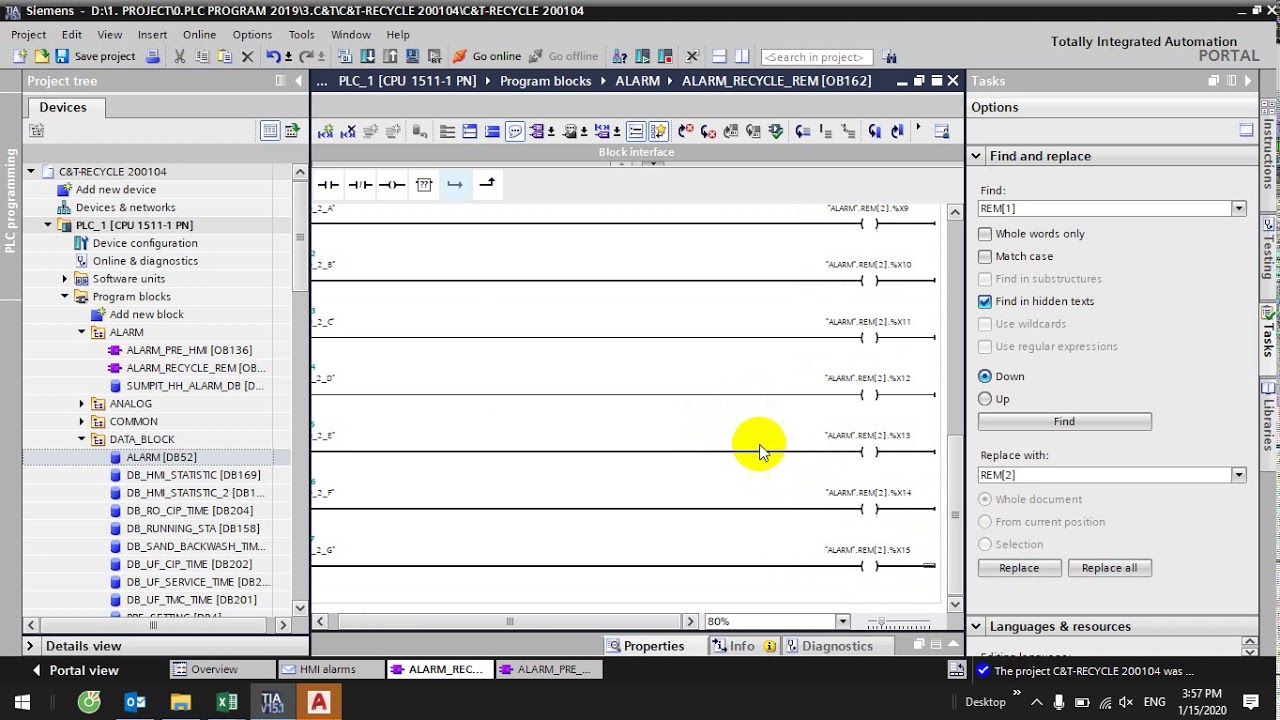The image size is (1280, 720).
Task: Click the Replace all button
Action: tap(1109, 568)
